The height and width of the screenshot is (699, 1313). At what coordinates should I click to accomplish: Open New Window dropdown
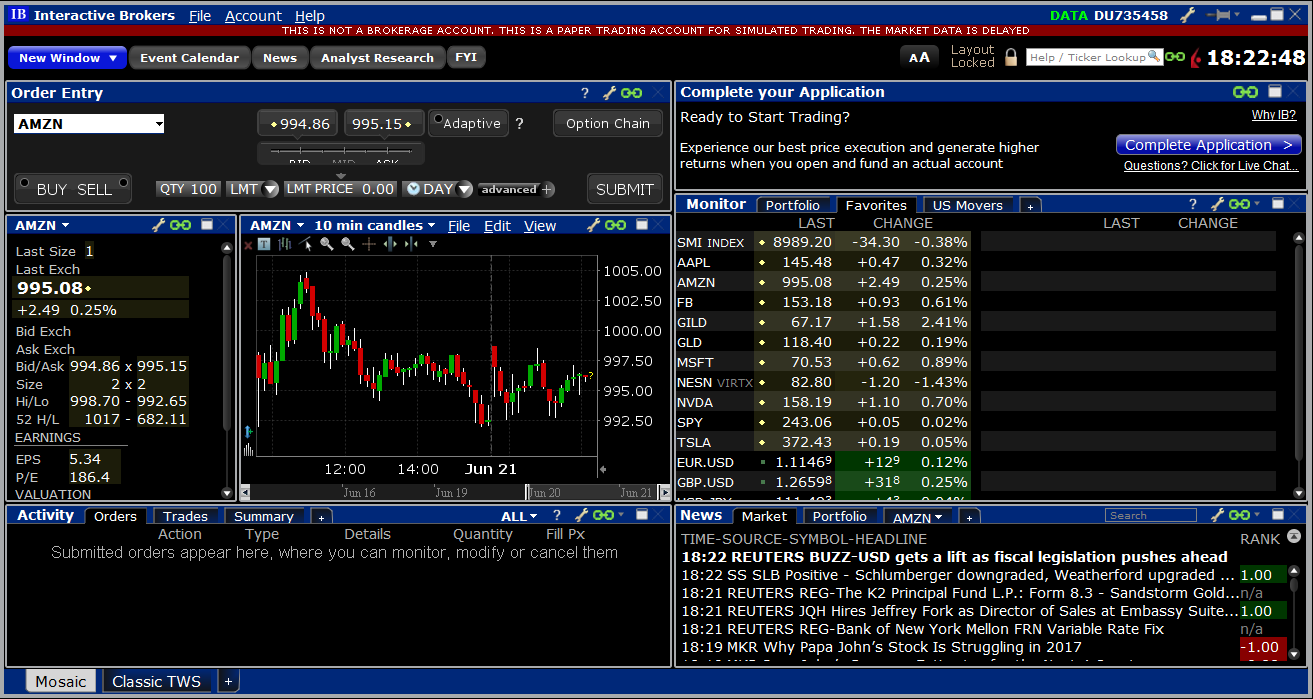[67, 58]
